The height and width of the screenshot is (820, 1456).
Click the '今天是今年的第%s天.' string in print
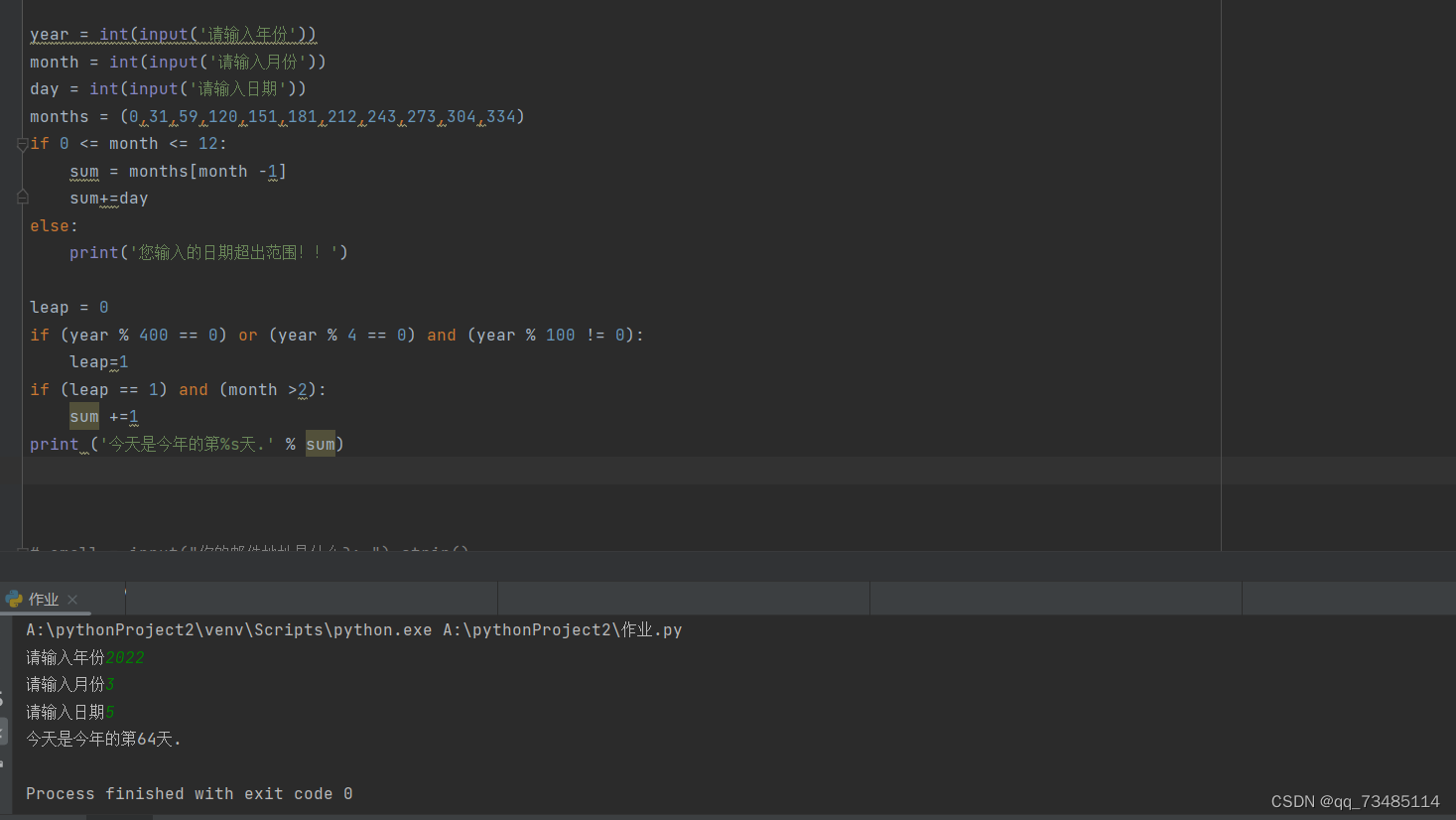click(x=188, y=445)
